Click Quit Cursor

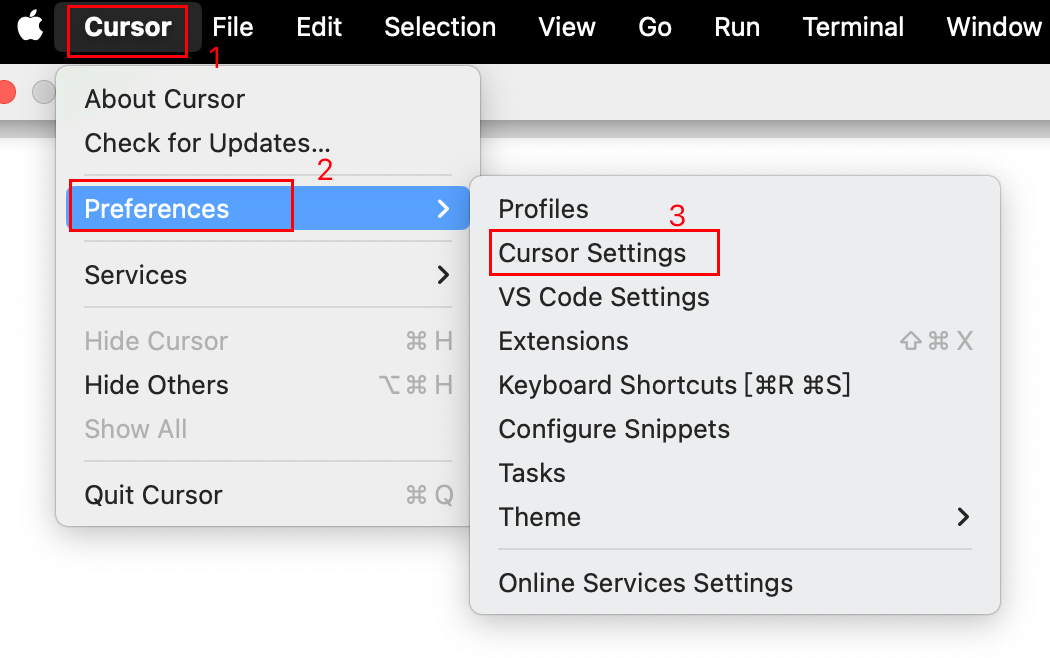coord(154,495)
